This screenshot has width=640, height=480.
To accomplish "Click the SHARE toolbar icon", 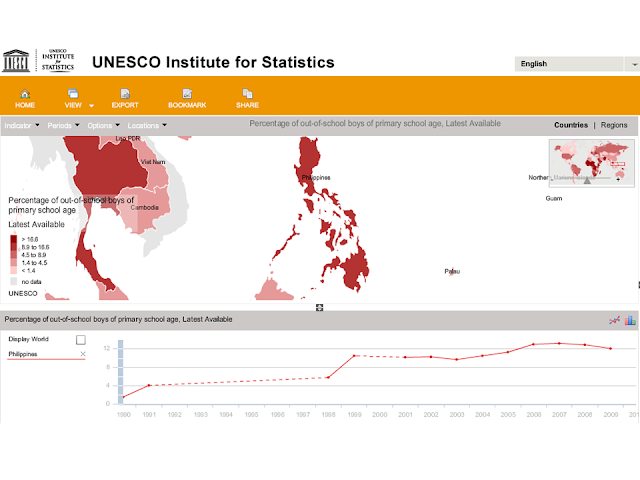I will click(x=247, y=99).
